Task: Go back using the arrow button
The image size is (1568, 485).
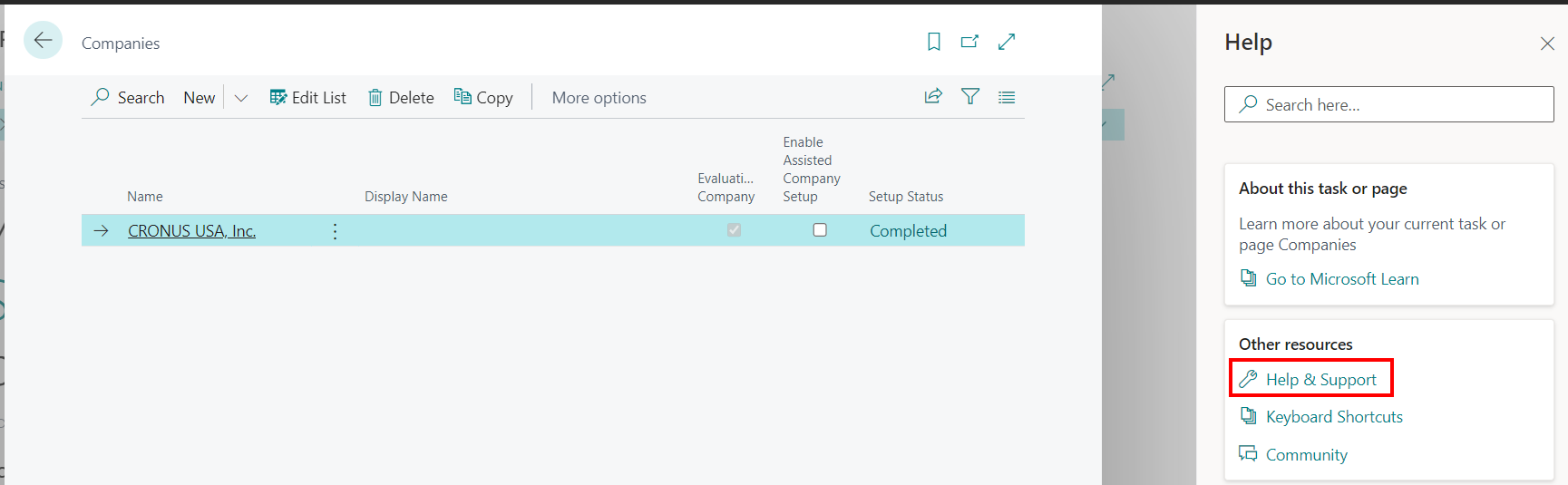Action: 43,41
